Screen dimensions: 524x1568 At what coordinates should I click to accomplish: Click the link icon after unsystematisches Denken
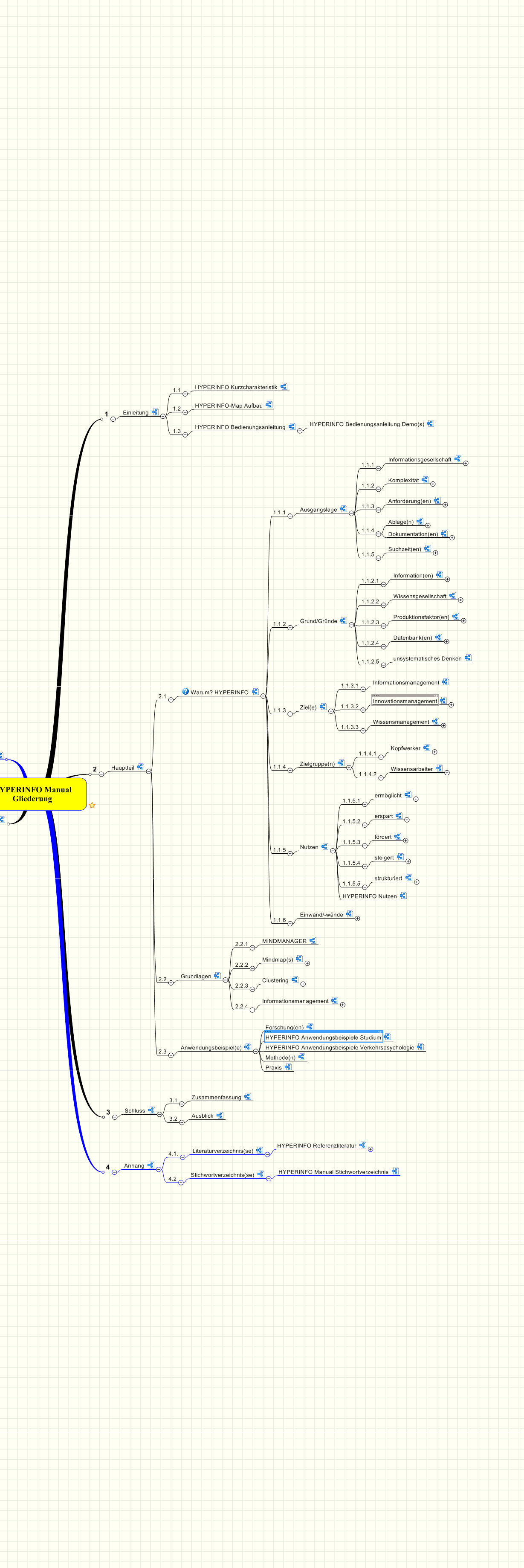[467, 658]
